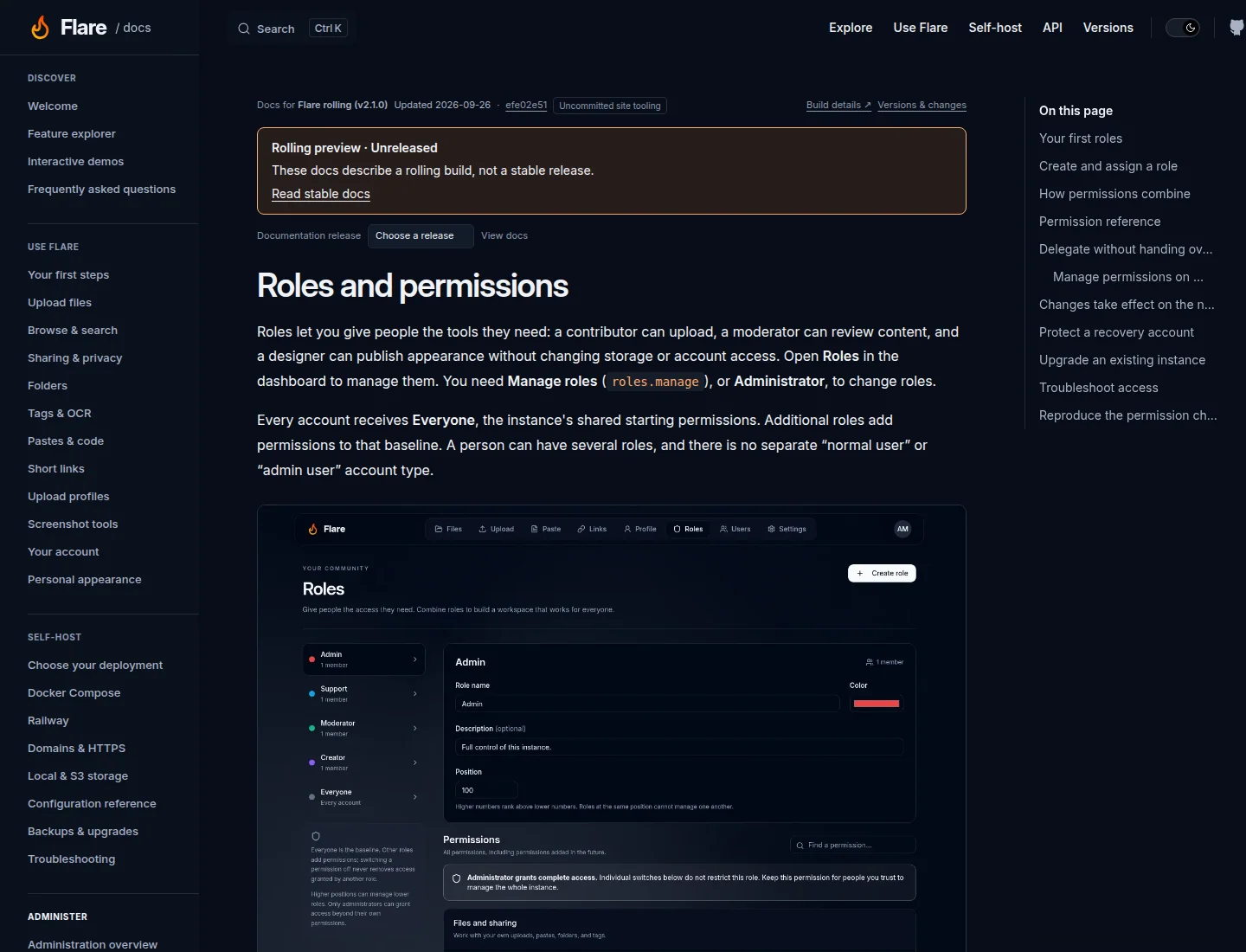Screen dimensions: 1246x952
Task: Open Tags & OCR in the sidebar
Action: [x=59, y=414]
